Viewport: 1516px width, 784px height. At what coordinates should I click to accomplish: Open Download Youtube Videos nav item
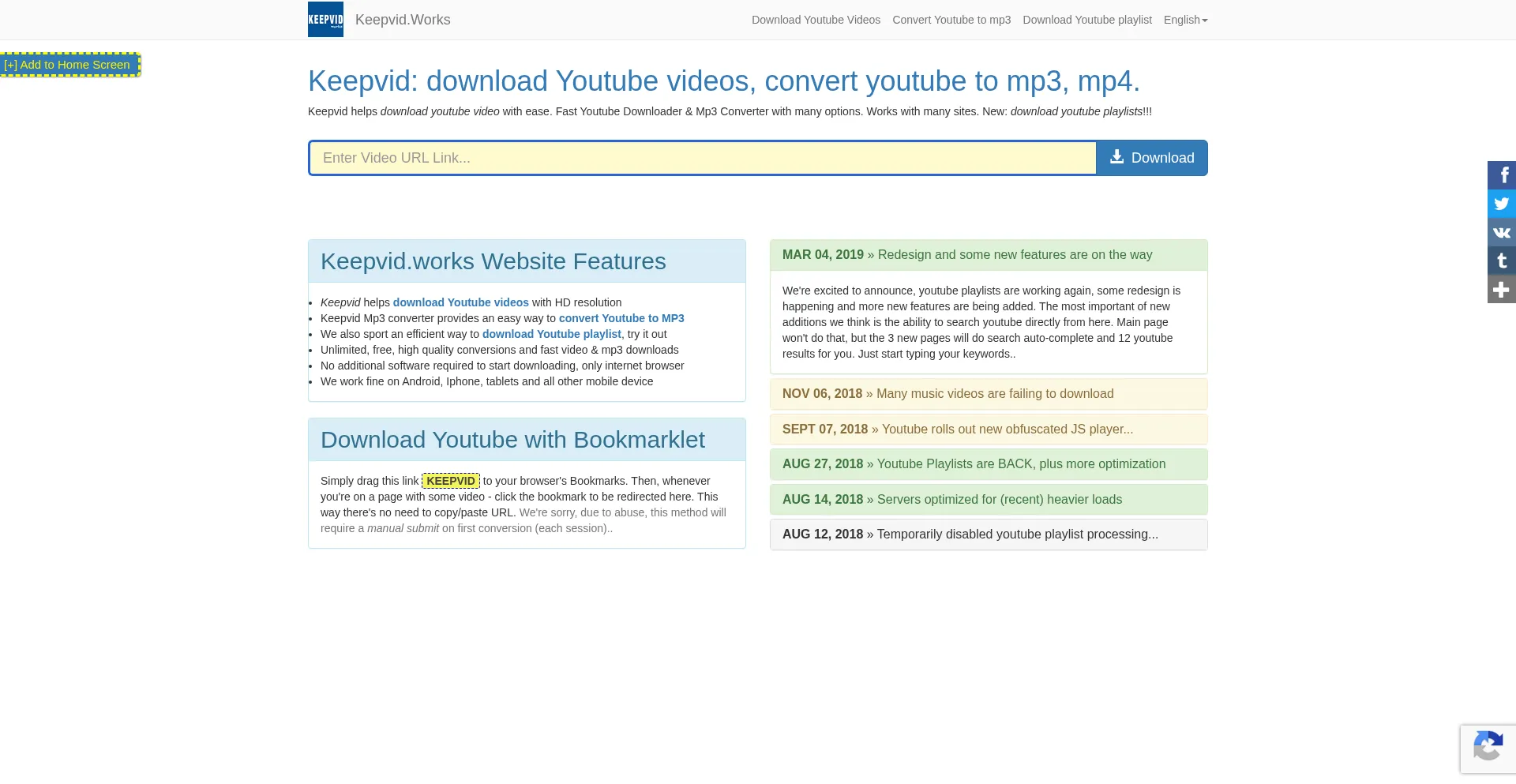816,20
